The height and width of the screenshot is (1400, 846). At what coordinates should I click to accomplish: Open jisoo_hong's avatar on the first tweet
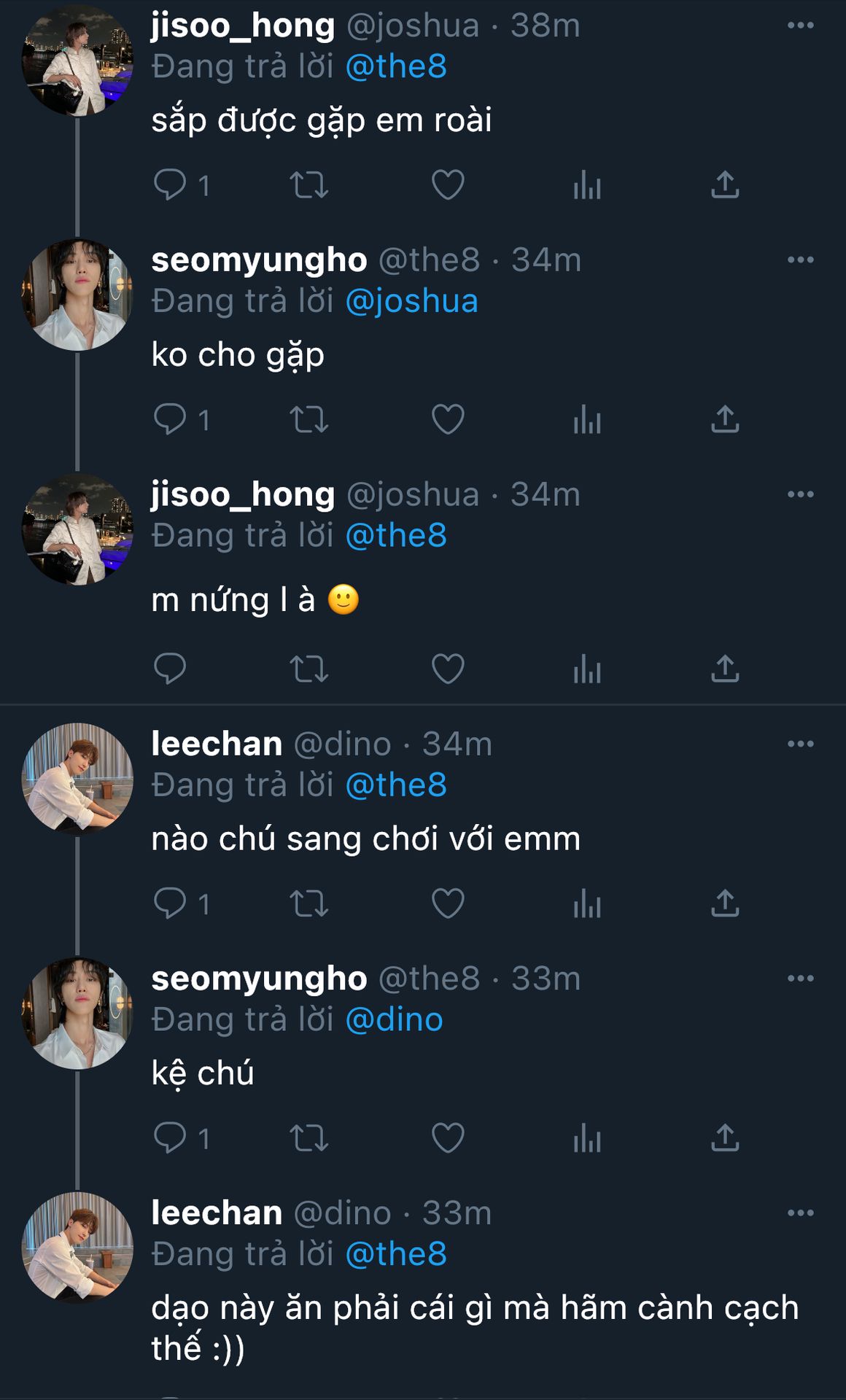point(77,61)
